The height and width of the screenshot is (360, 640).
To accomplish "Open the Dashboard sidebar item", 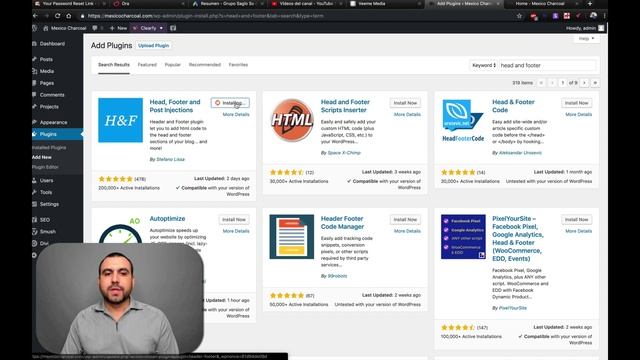I will [x=52, y=44].
